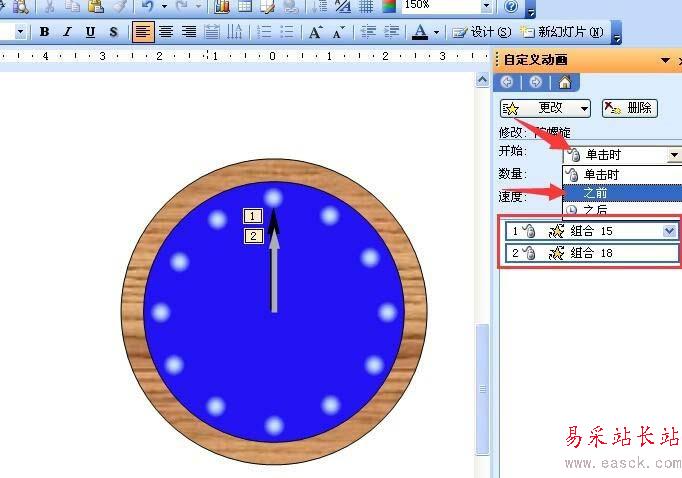Screen dimensions: 682x478
Task: Select the Format Painter brush
Action: (x=119, y=6)
